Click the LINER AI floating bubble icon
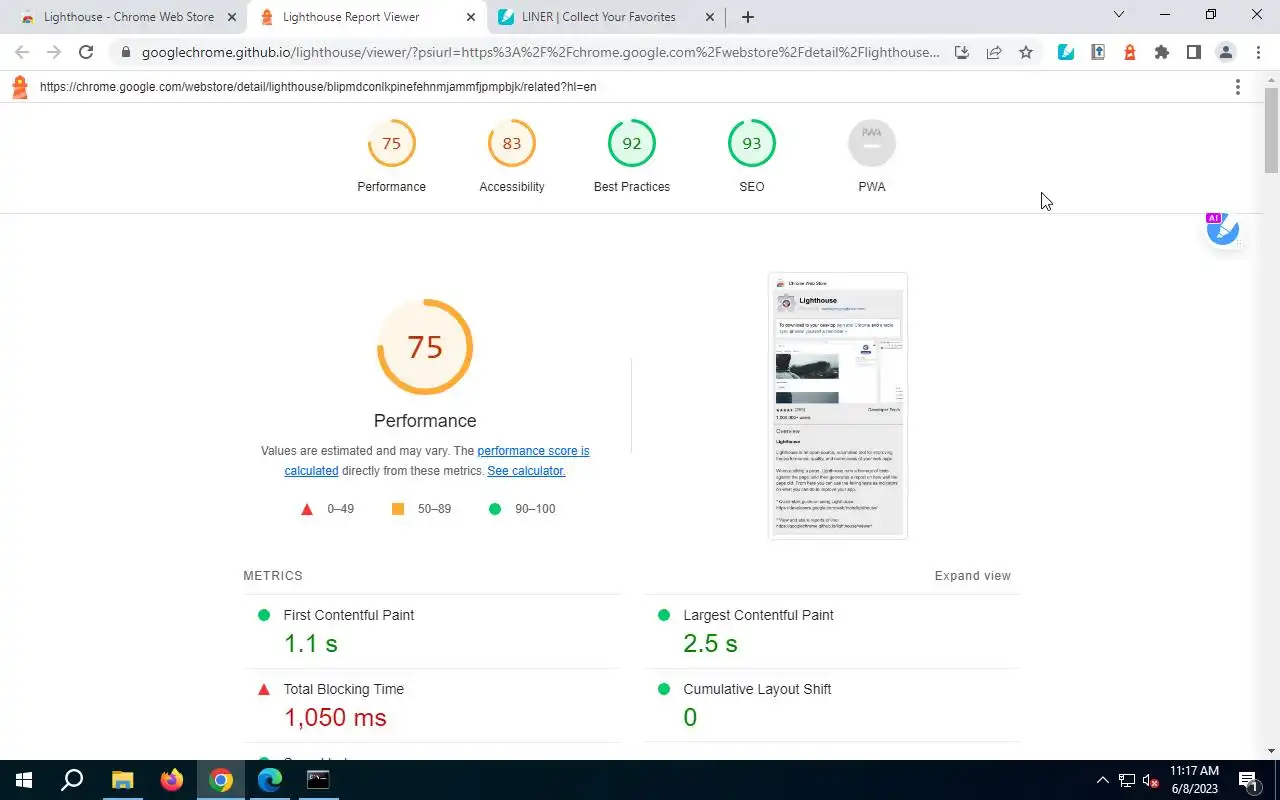The width and height of the screenshot is (1280, 800). (1222, 229)
